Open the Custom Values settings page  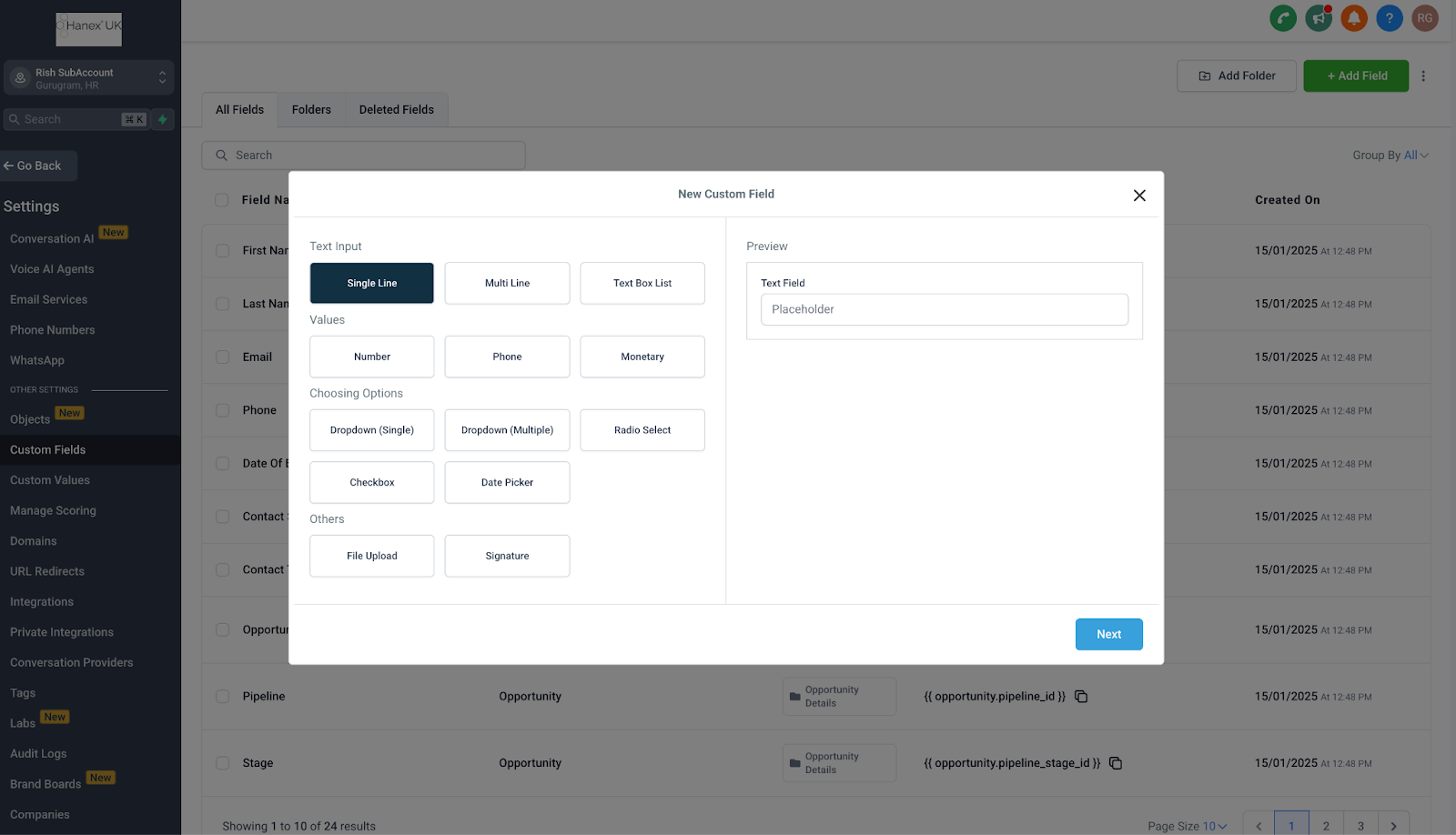pyautogui.click(x=50, y=480)
